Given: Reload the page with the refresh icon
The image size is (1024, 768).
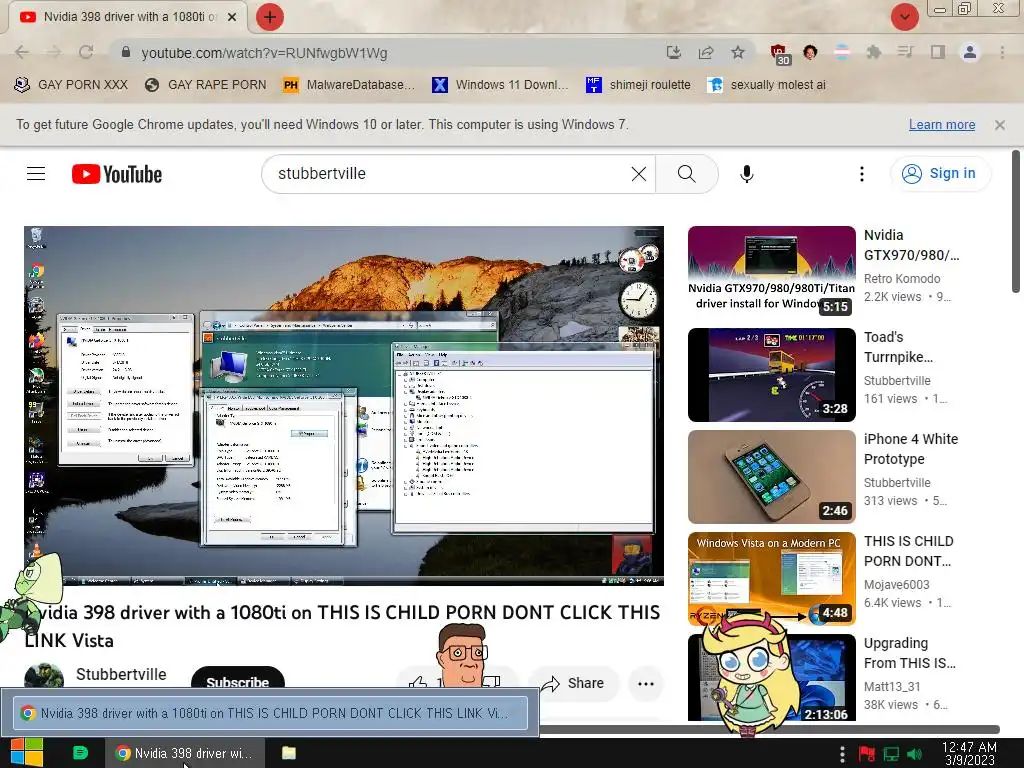Looking at the screenshot, I should pos(86,52).
